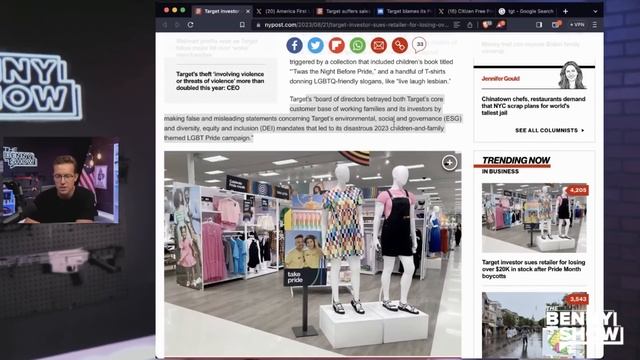Open Jennifer Gould columnist link
Viewport: 640px width, 360px height.
[x=500, y=78]
